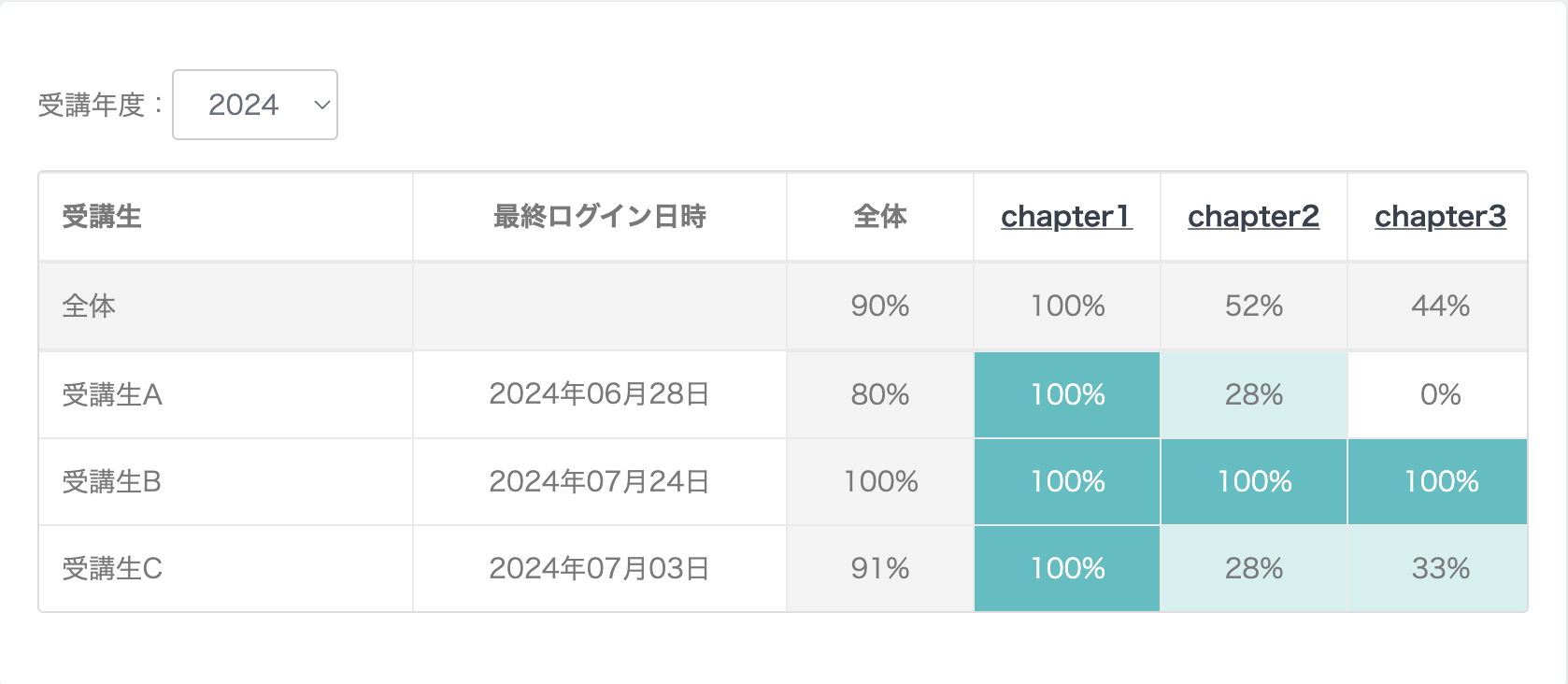Select the 受講生B row
The image size is (1568, 684).
[x=224, y=481]
